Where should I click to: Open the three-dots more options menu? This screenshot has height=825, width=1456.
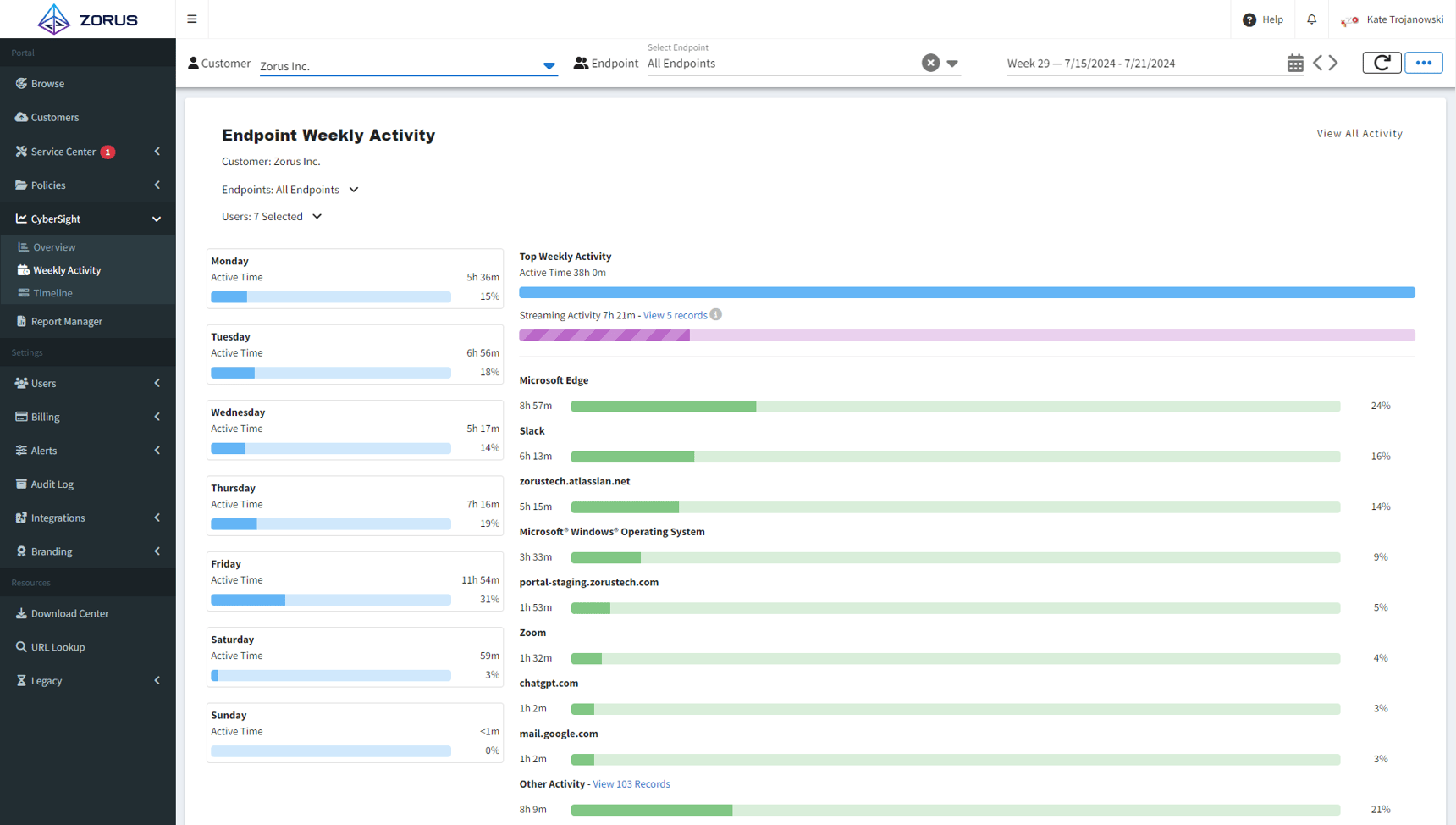coord(1423,63)
